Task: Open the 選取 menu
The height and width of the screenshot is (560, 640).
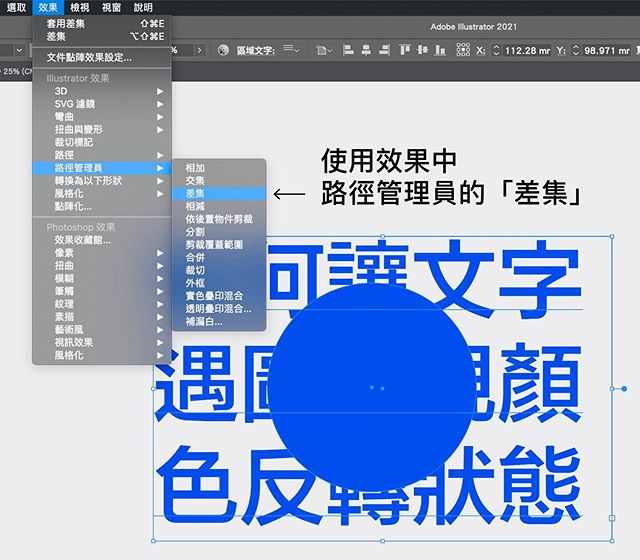Action: point(16,7)
